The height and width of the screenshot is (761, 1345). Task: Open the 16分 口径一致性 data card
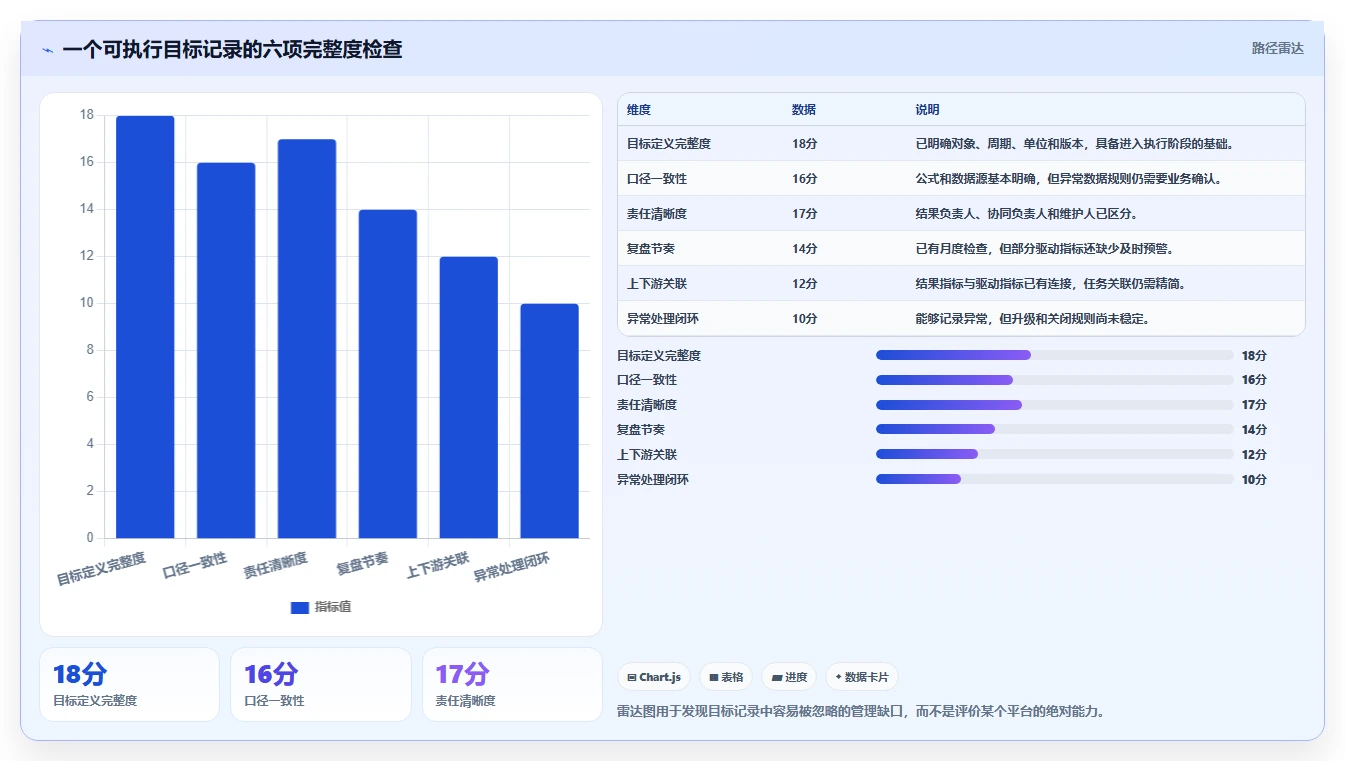pos(321,684)
